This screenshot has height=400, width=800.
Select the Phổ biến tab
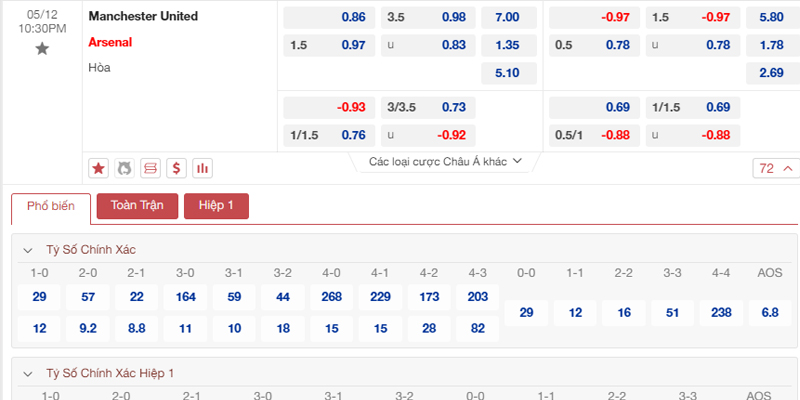click(51, 207)
